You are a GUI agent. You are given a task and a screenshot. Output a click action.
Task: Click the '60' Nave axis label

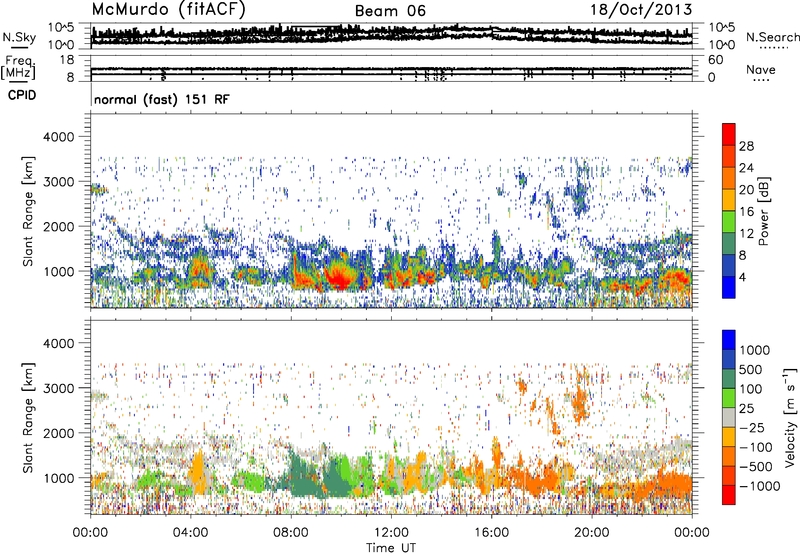[715, 60]
